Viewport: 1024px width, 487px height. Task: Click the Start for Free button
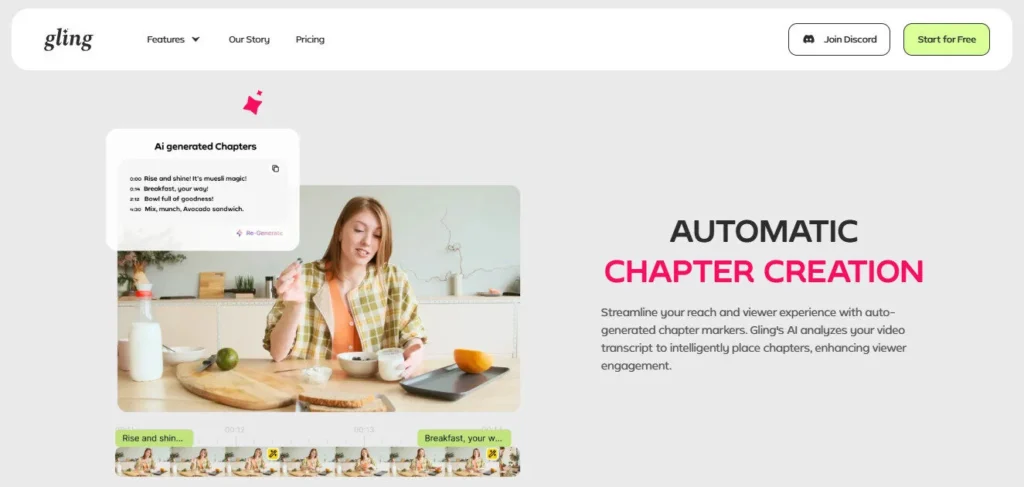946,39
